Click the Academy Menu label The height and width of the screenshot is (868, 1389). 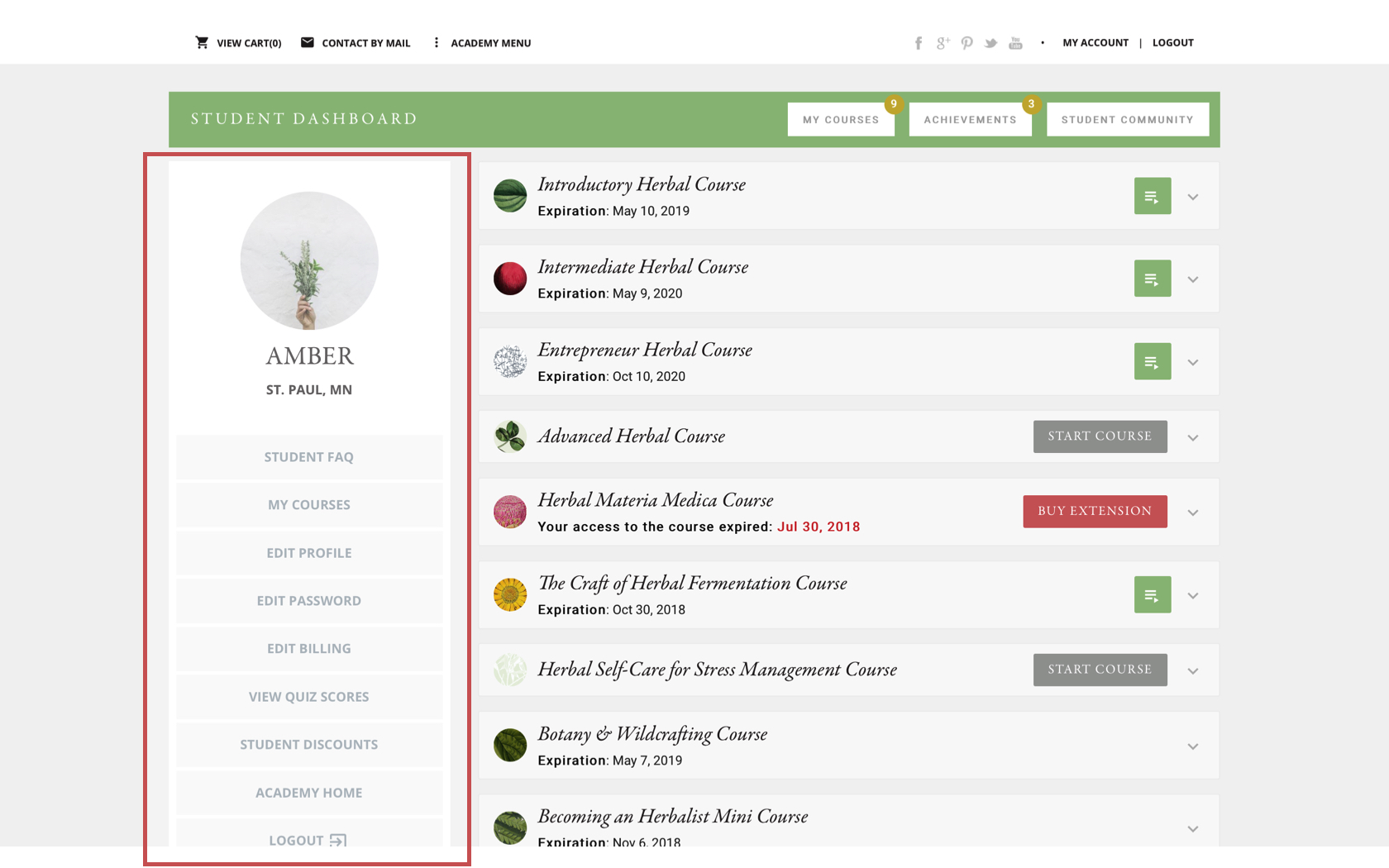[x=491, y=43]
